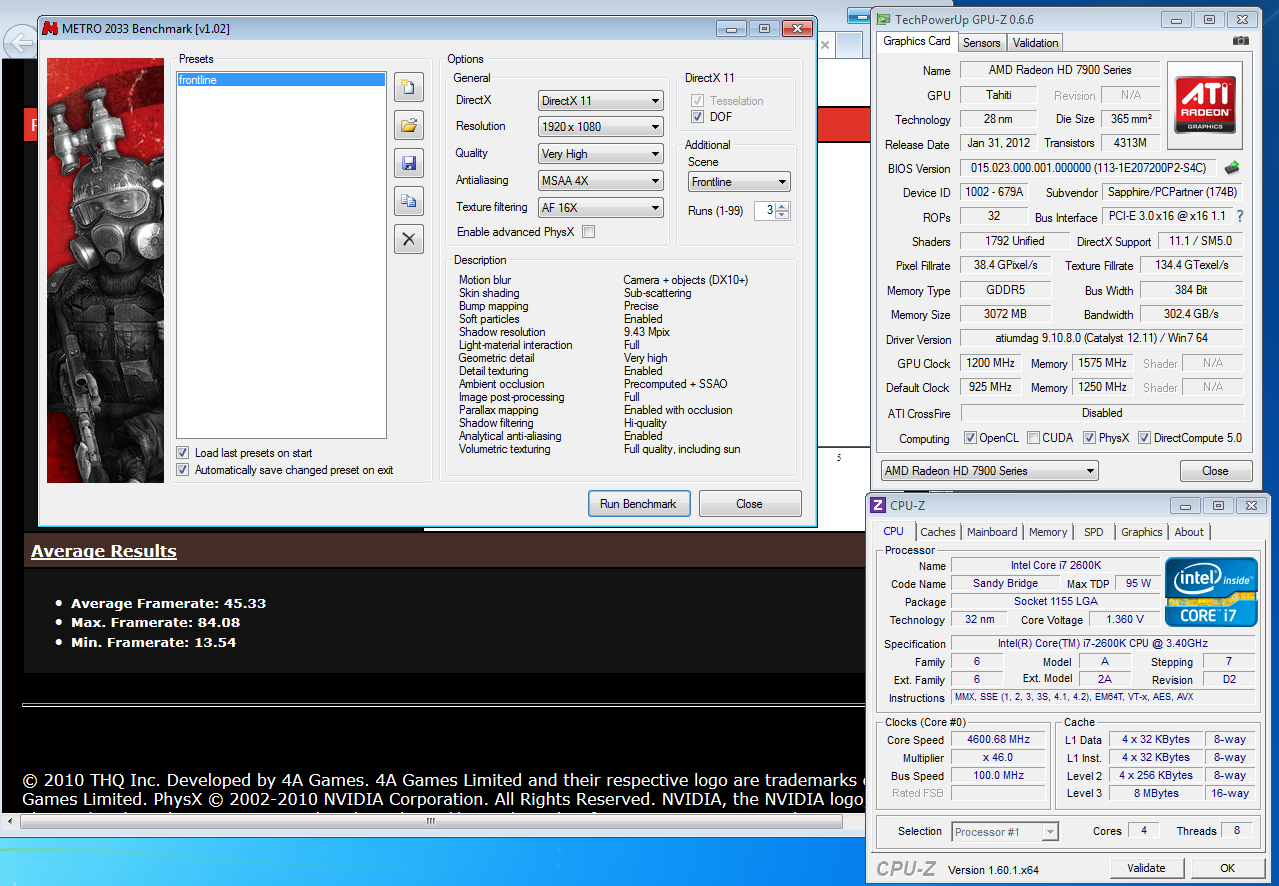
Task: Open CPU-Z Processor #1 selection dropdown
Action: coord(1004,832)
